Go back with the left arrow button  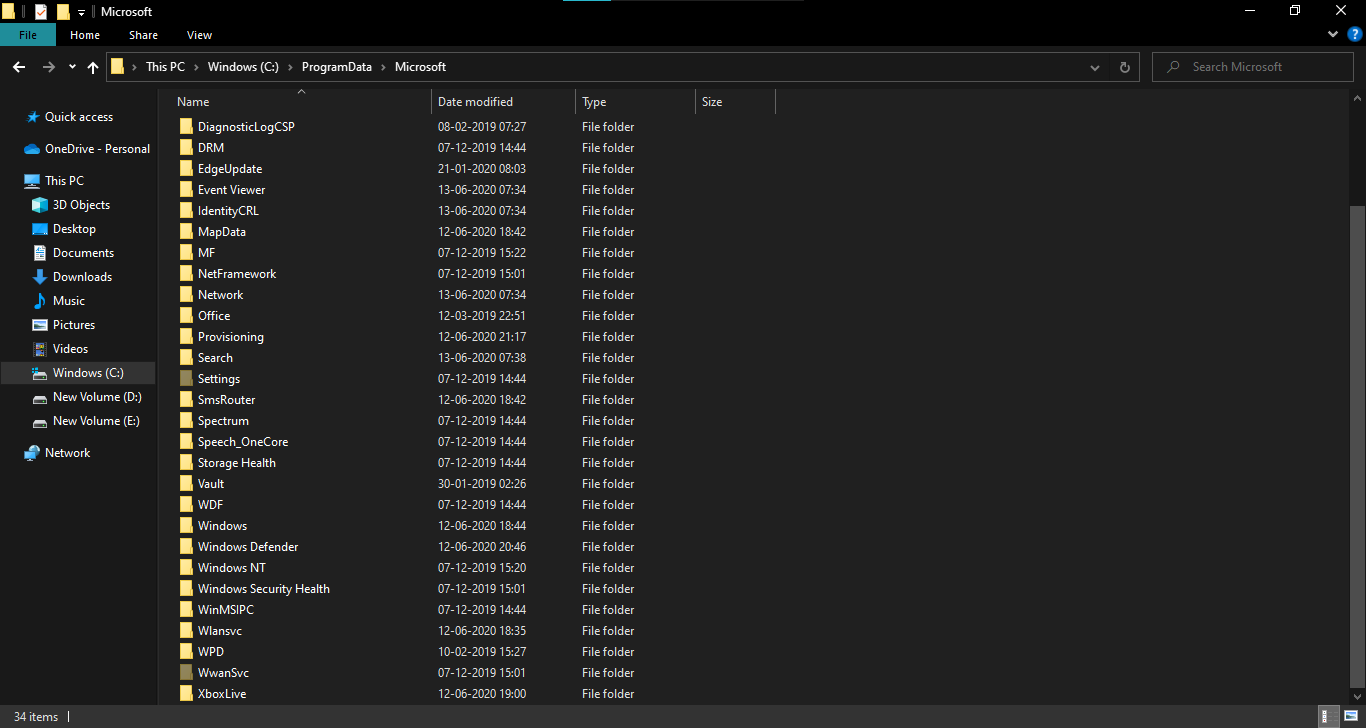(19, 67)
